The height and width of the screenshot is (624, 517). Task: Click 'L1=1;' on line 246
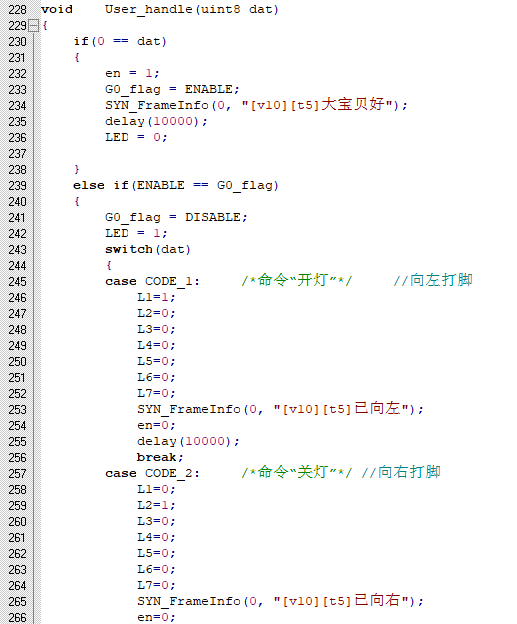click(156, 297)
